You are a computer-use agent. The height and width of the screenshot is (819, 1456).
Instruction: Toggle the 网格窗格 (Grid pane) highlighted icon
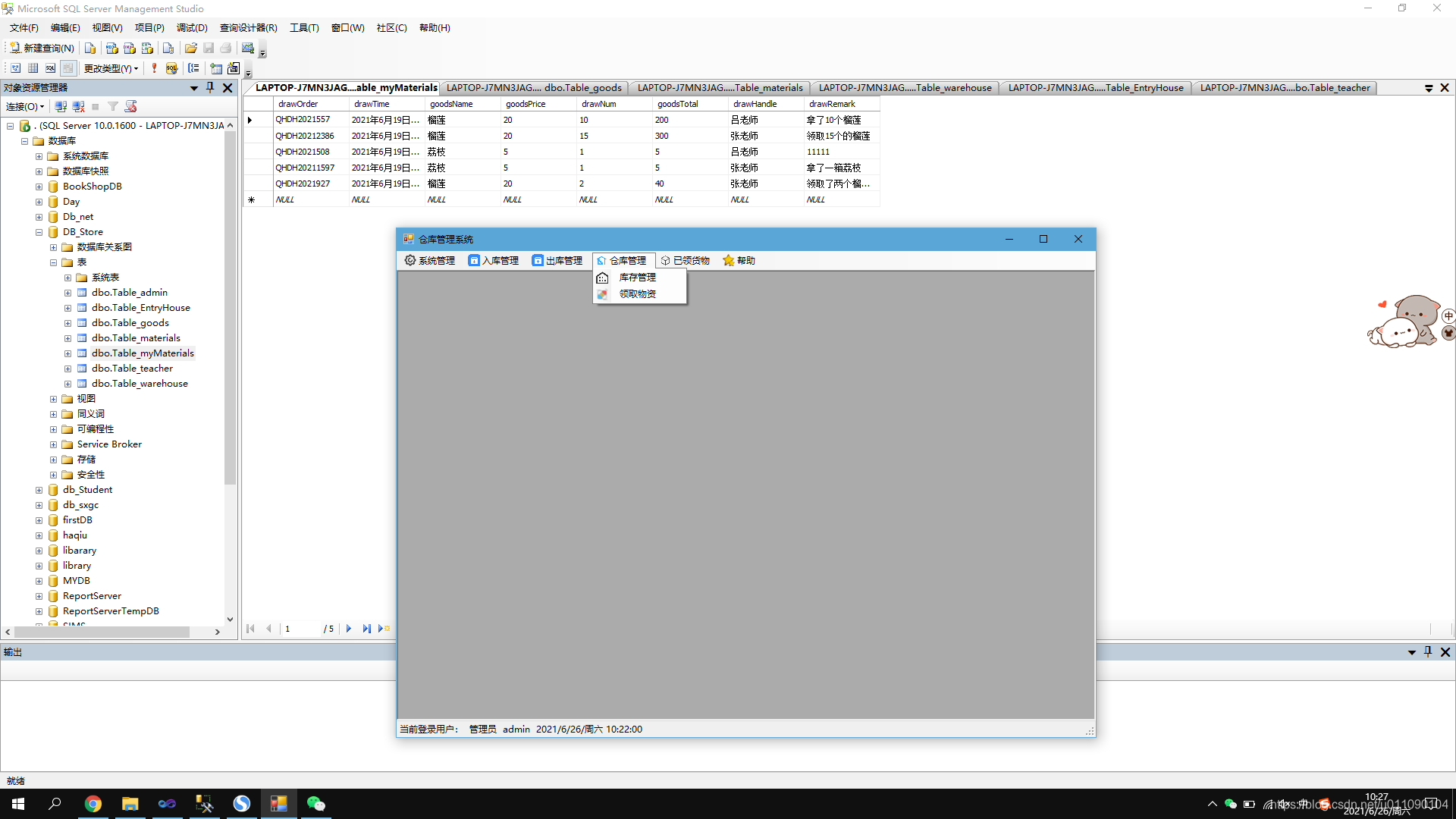(67, 67)
